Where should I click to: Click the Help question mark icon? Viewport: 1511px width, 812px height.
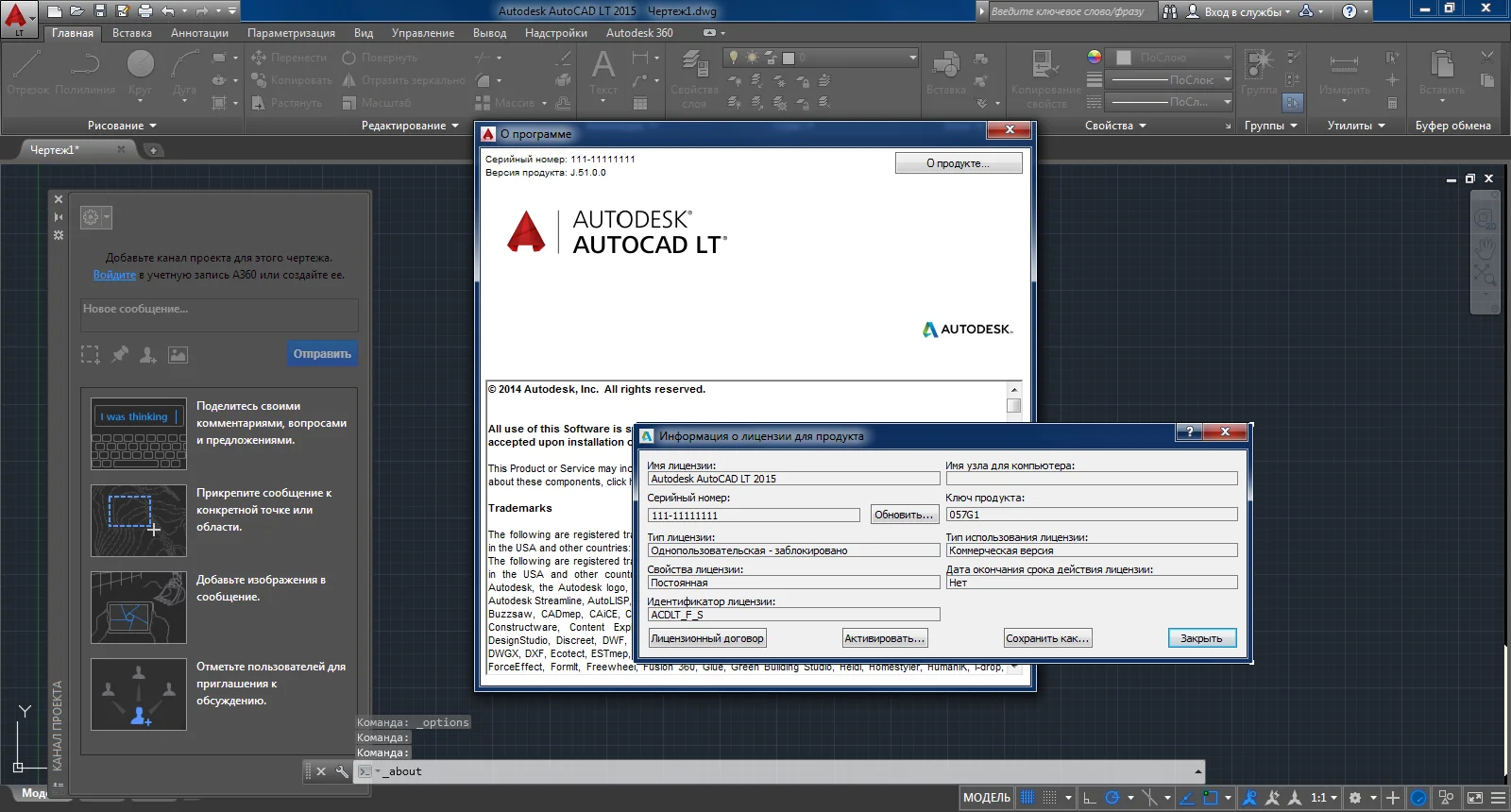pos(1350,11)
